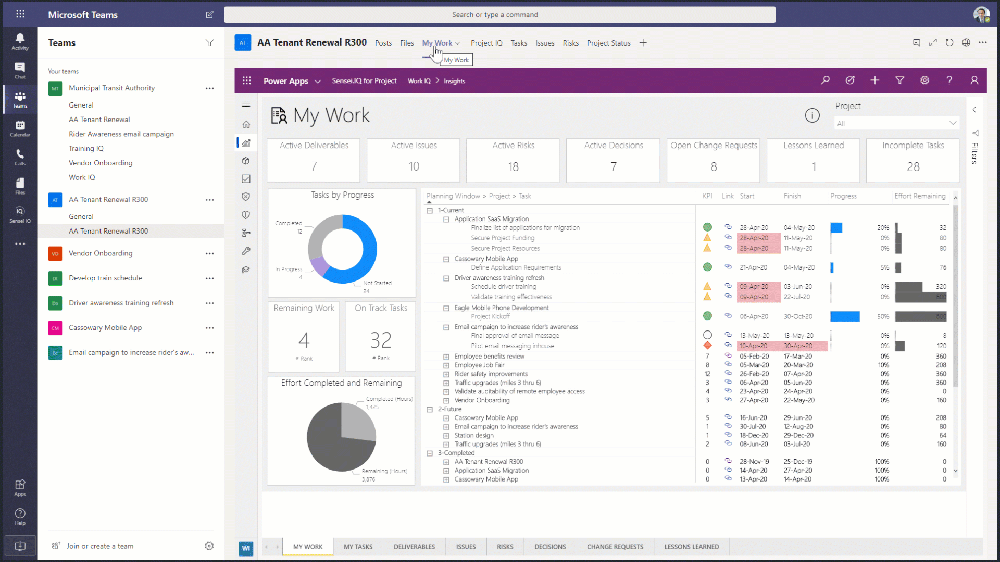Switch to CHANGE REQUESTS report tab
The height and width of the screenshot is (562, 1000).
(615, 547)
